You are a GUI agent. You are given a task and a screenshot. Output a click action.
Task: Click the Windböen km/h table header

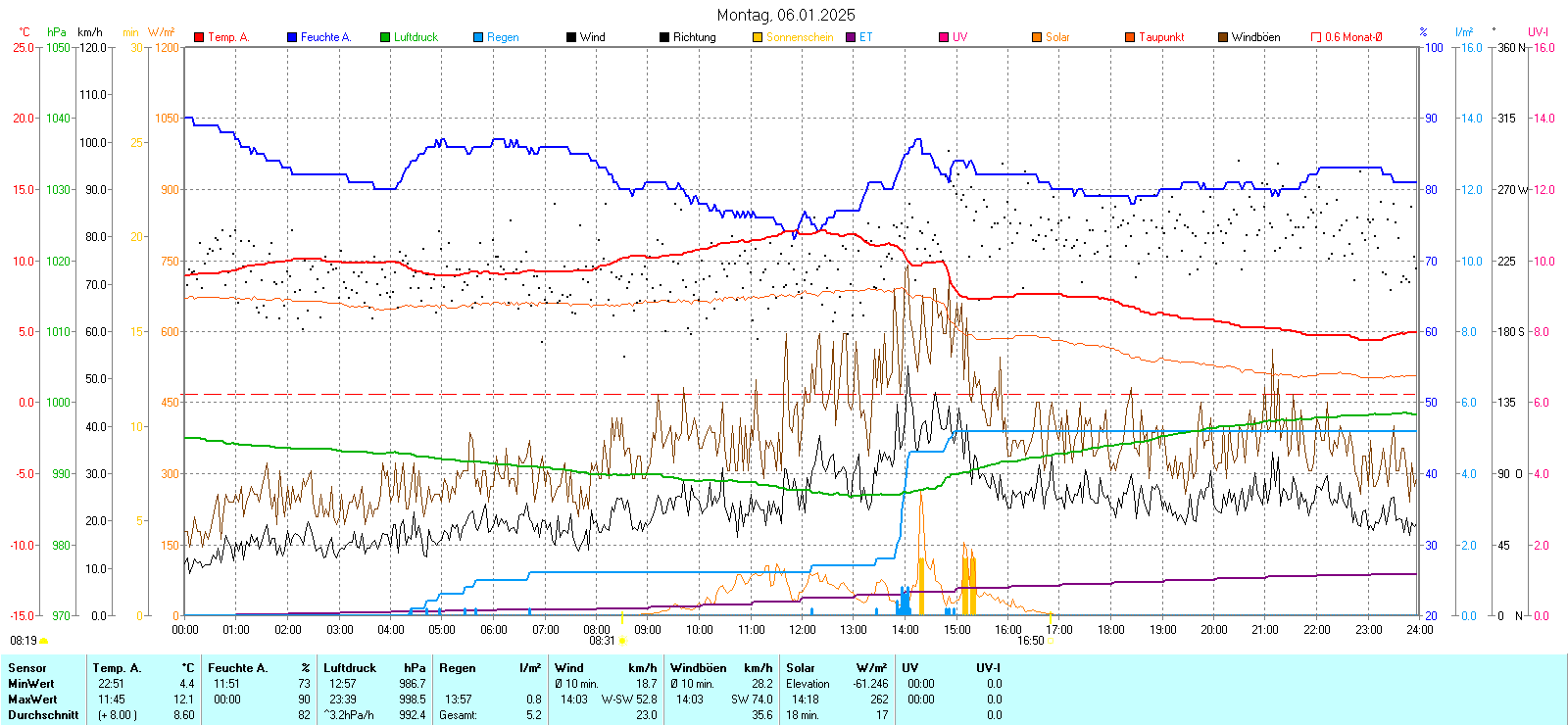(x=721, y=668)
